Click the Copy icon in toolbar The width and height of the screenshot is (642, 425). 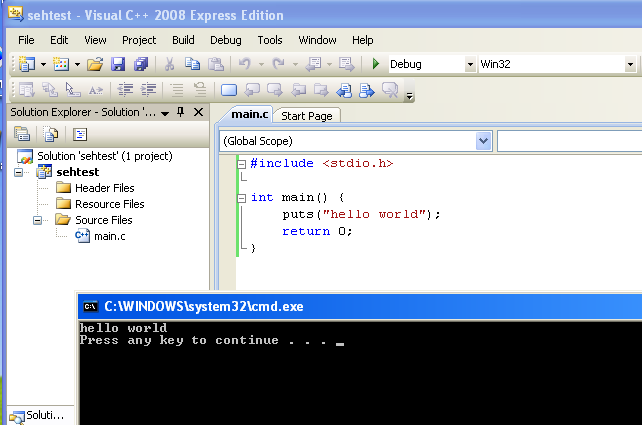pos(192,64)
